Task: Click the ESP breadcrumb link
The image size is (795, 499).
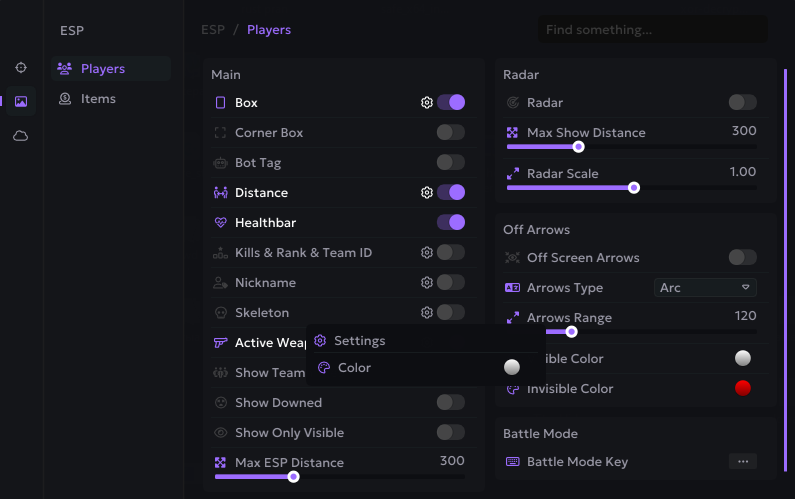Action: (213, 30)
